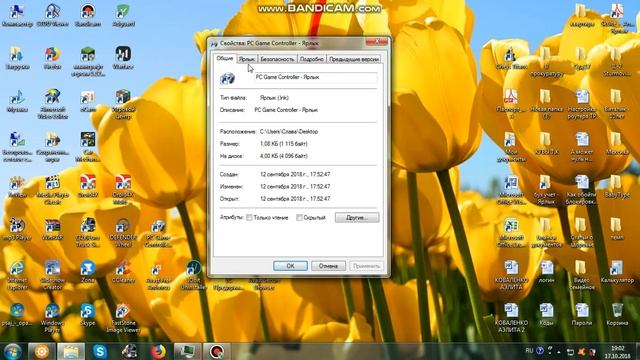This screenshot has height=360, width=640.
Task: Open the BabyType folder
Action: pos(617,186)
